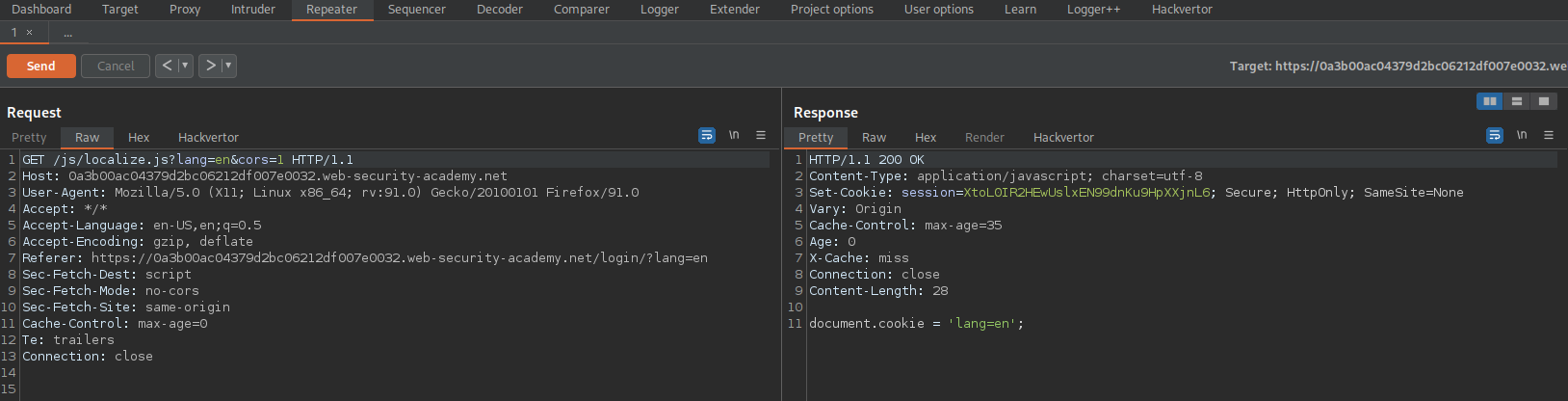Select the top-bottom split layout icon
This screenshot has height=401, width=1568.
pos(1517,101)
